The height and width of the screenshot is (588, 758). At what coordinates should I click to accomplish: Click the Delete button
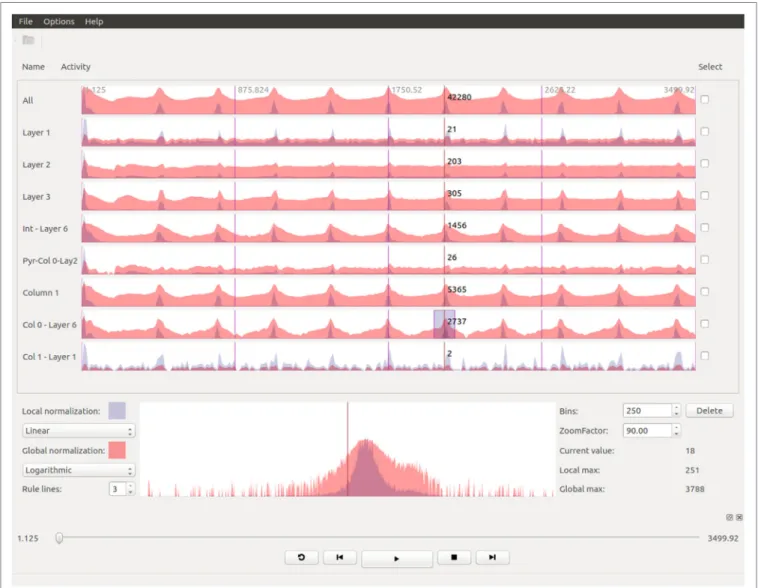tap(709, 411)
